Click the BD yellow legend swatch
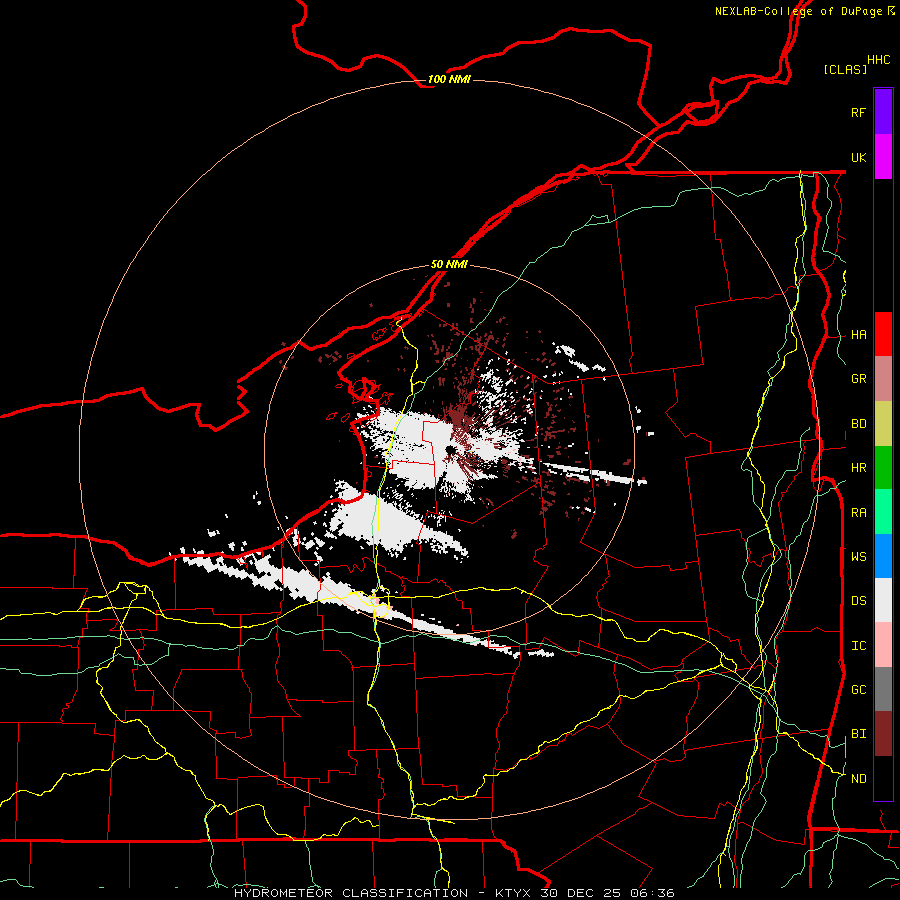Screen dimensions: 900x900 point(883,424)
